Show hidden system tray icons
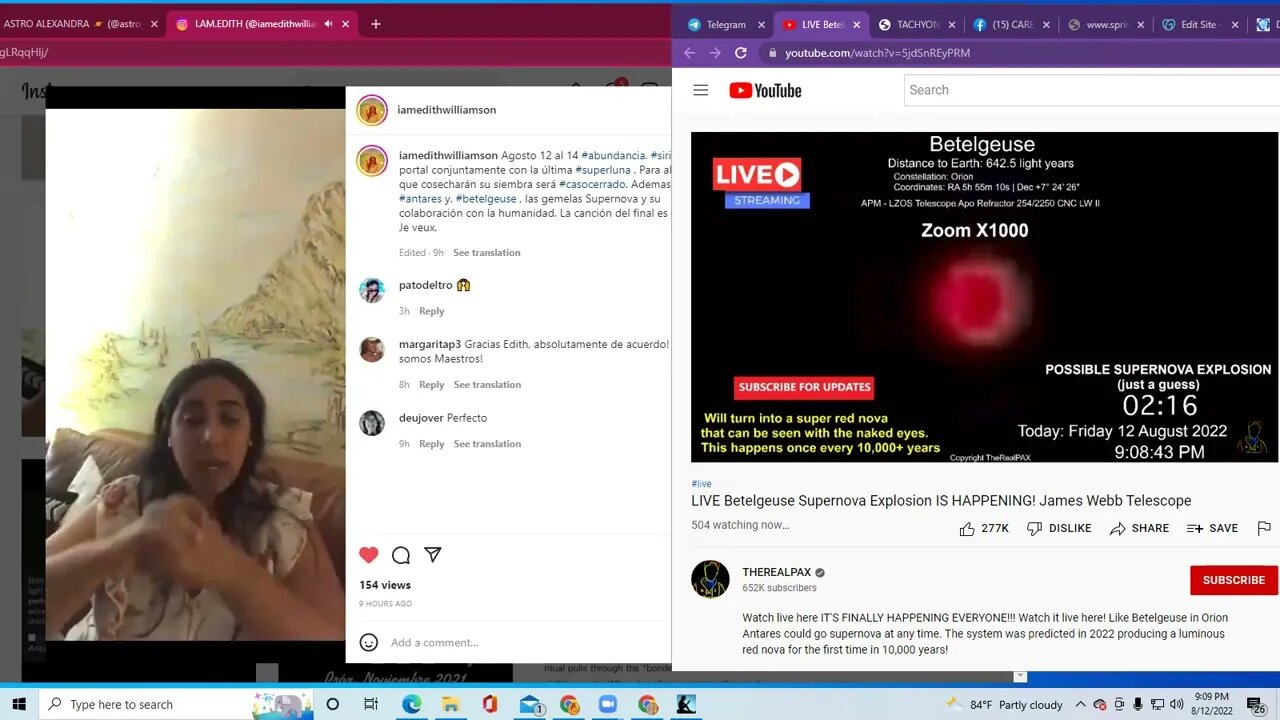 click(1081, 704)
